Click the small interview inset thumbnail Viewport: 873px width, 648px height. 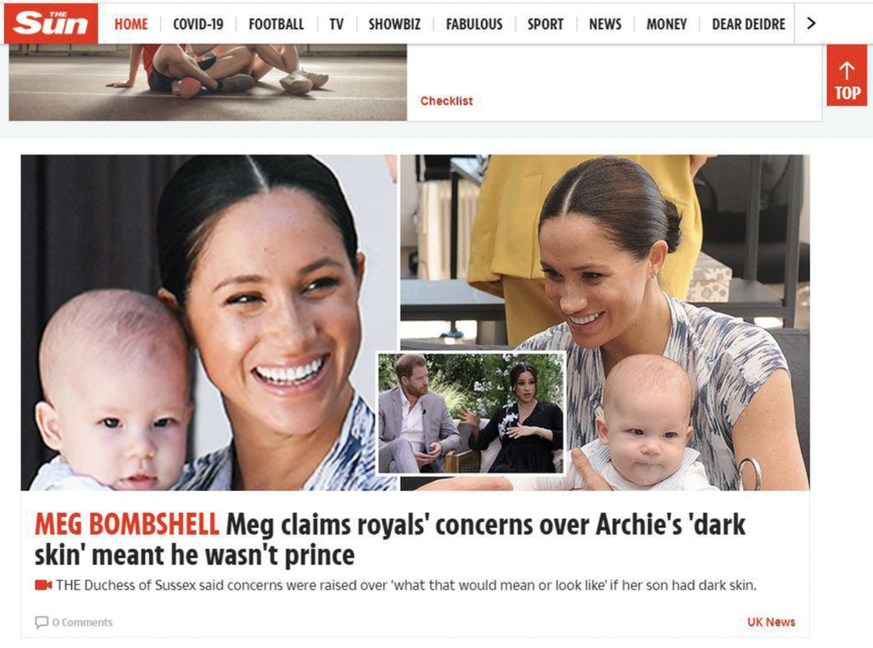point(471,413)
